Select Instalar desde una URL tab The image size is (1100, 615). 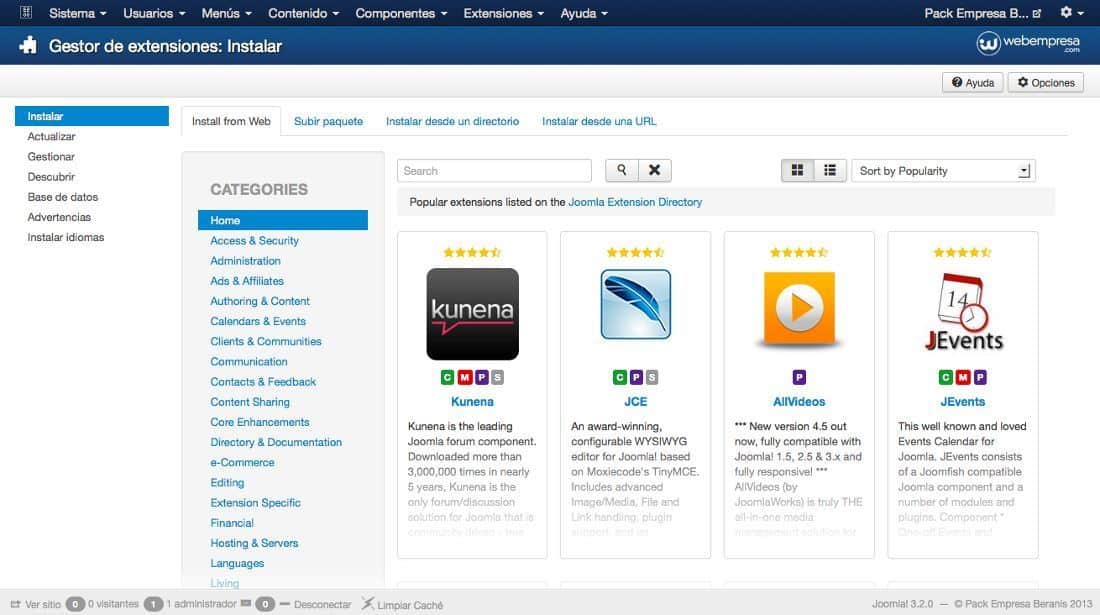599,121
